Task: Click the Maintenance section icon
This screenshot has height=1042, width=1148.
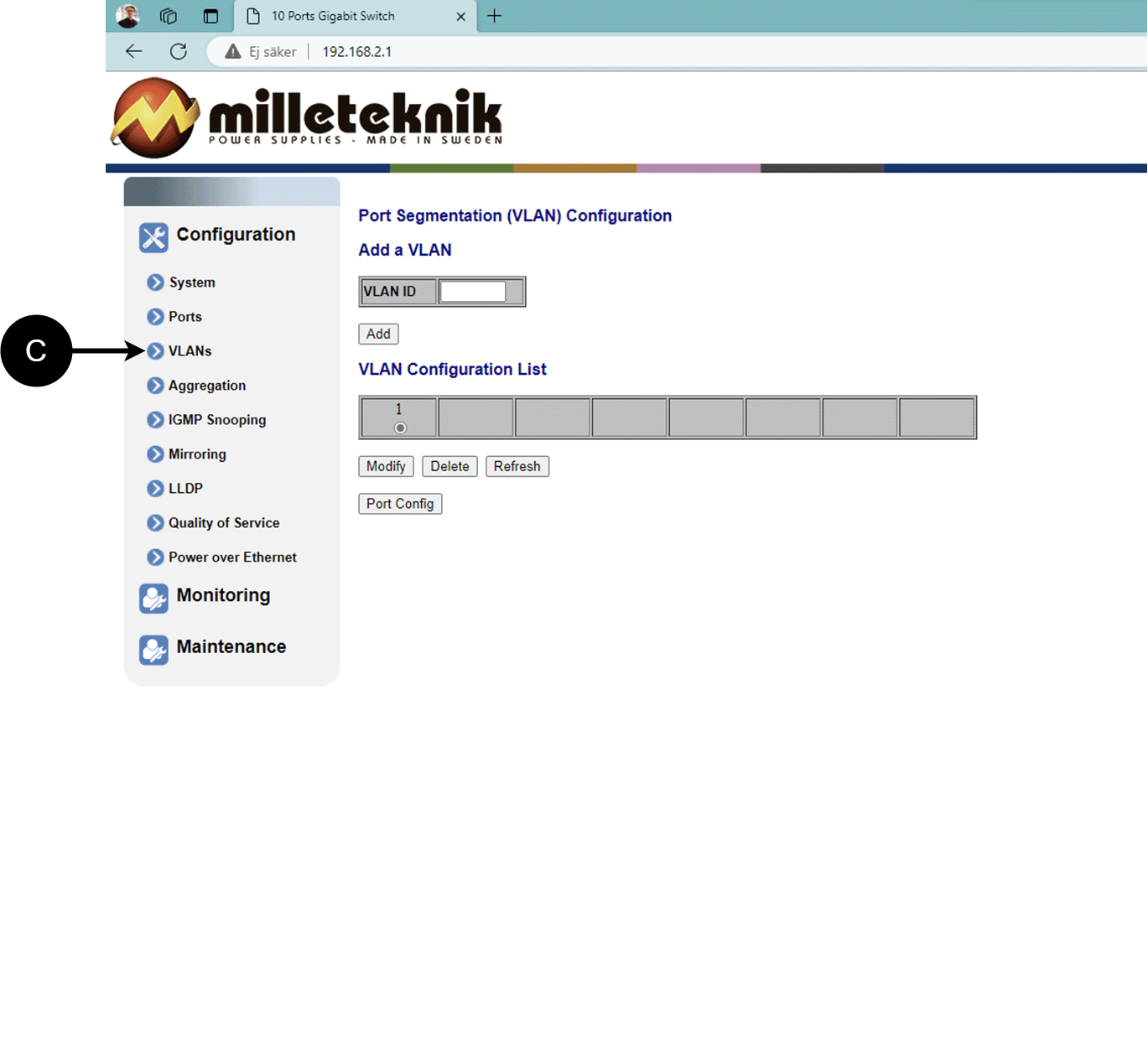Action: pos(153,650)
